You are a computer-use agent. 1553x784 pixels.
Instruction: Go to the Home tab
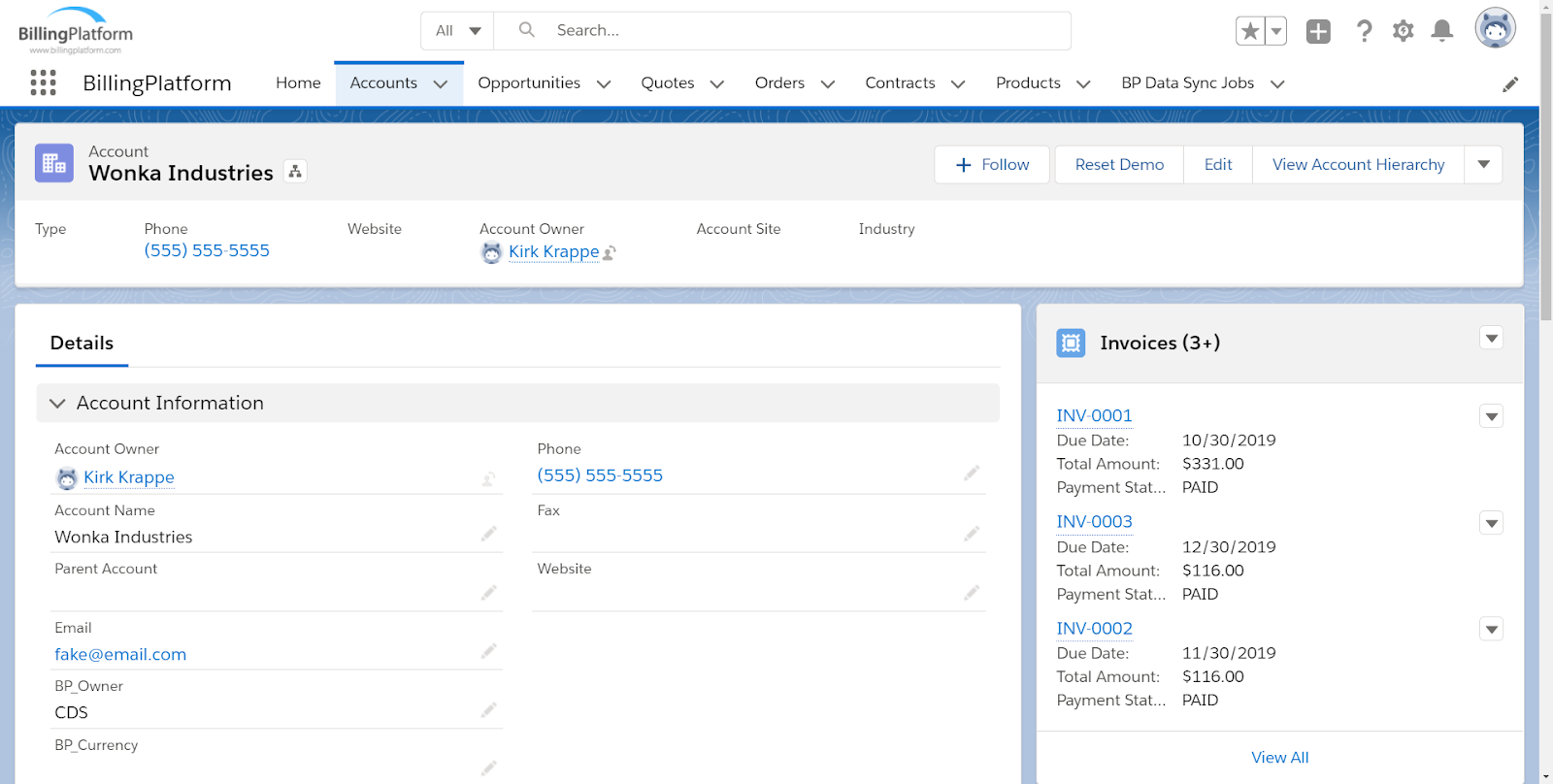click(x=298, y=83)
